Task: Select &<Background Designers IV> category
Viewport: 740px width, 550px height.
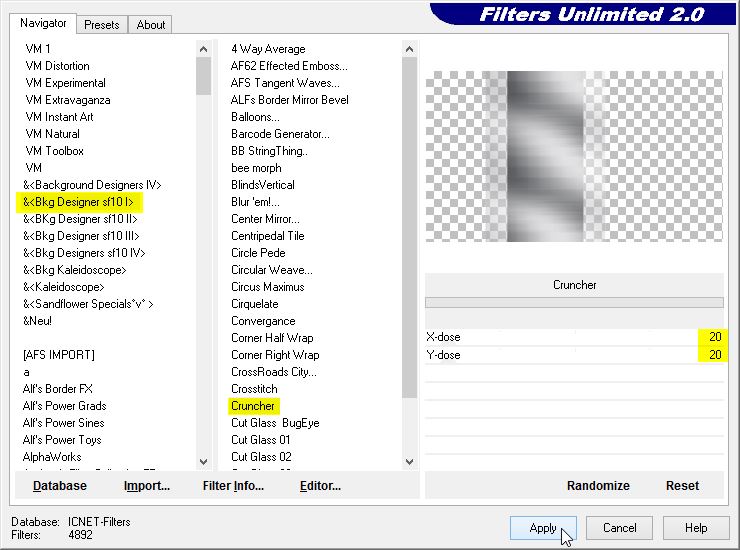Action: pyautogui.click(x=92, y=185)
